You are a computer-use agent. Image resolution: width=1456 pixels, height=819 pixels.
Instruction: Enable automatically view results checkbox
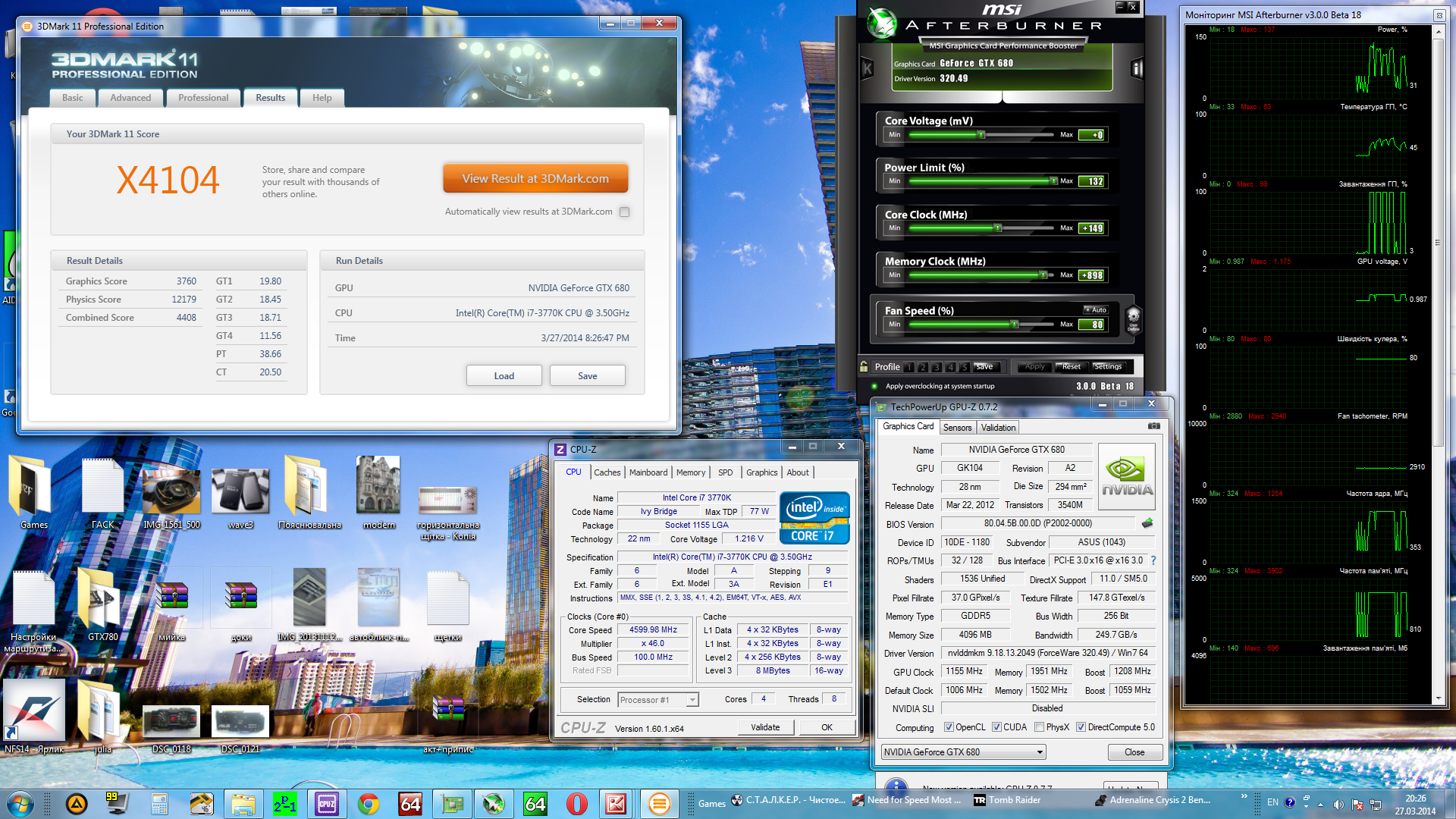624,212
